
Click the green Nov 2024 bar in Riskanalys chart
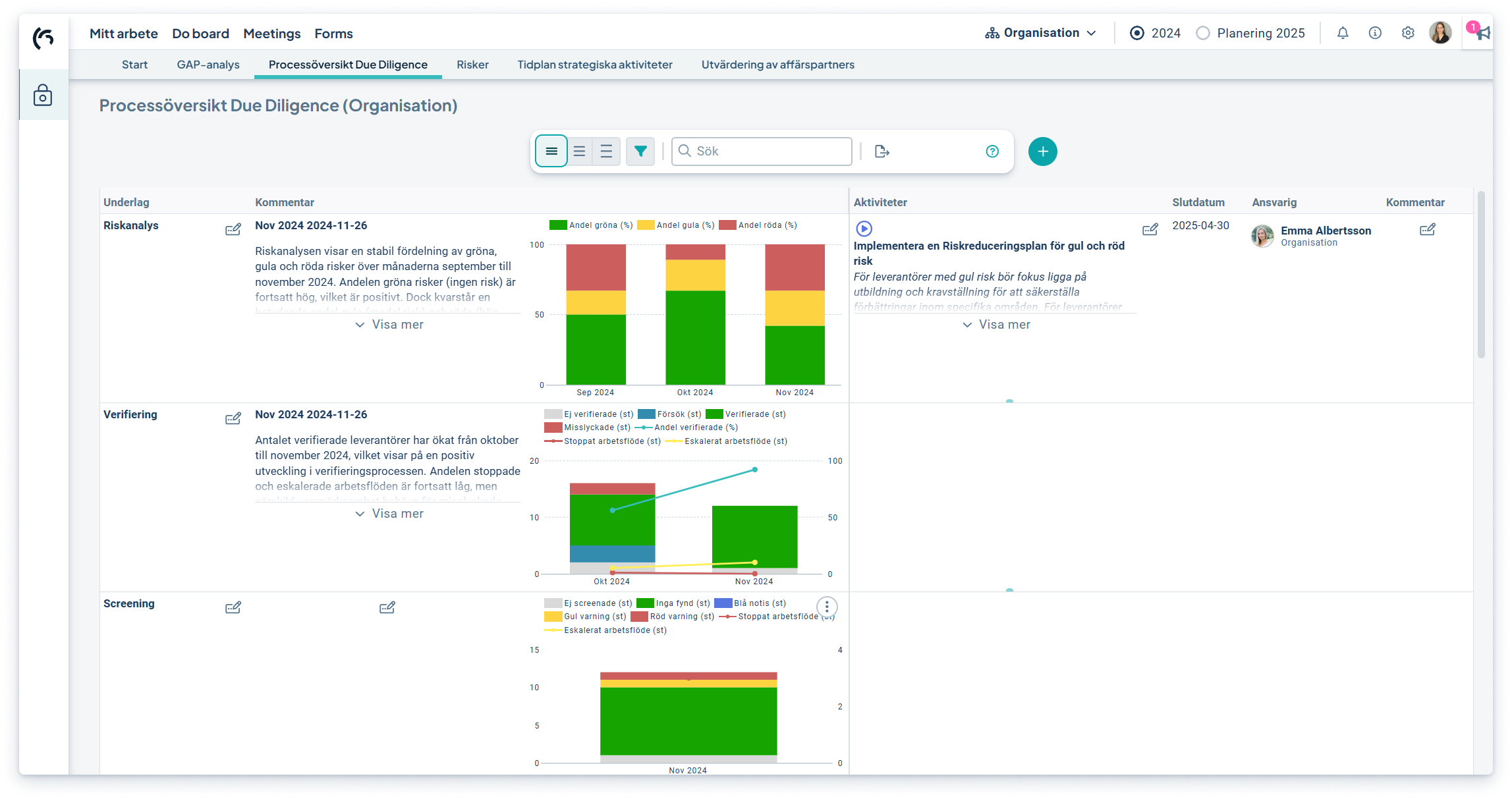tap(795, 355)
